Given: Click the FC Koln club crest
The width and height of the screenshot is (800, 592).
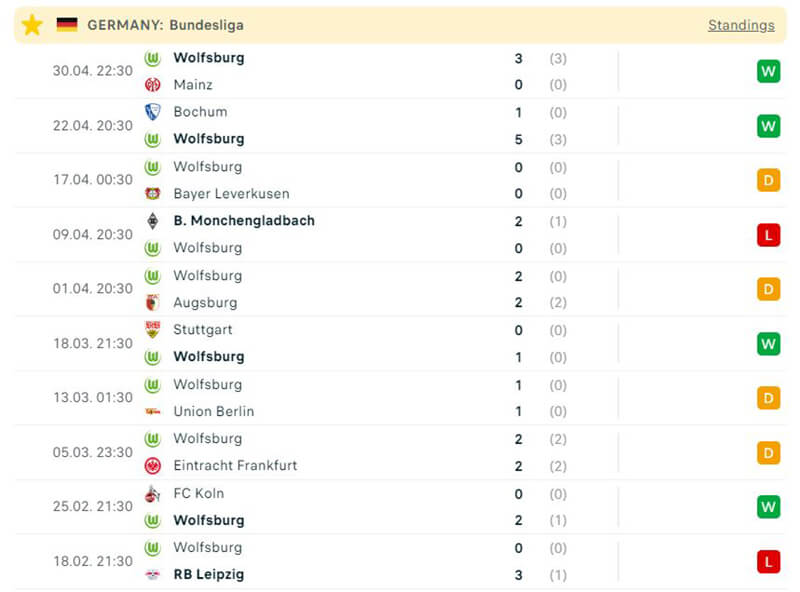Looking at the screenshot, I should [153, 493].
